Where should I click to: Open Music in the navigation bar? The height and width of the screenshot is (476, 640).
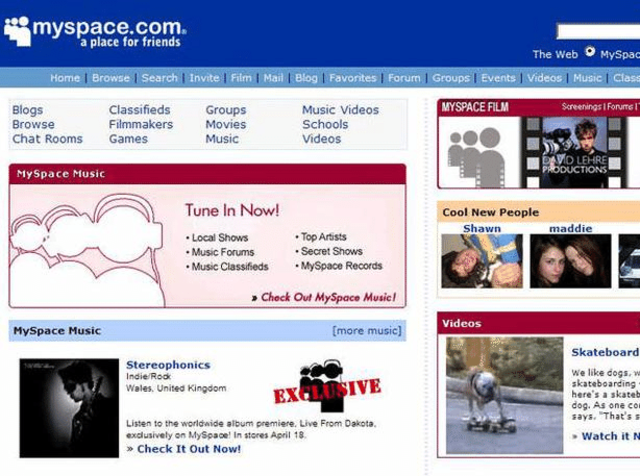[x=587, y=78]
